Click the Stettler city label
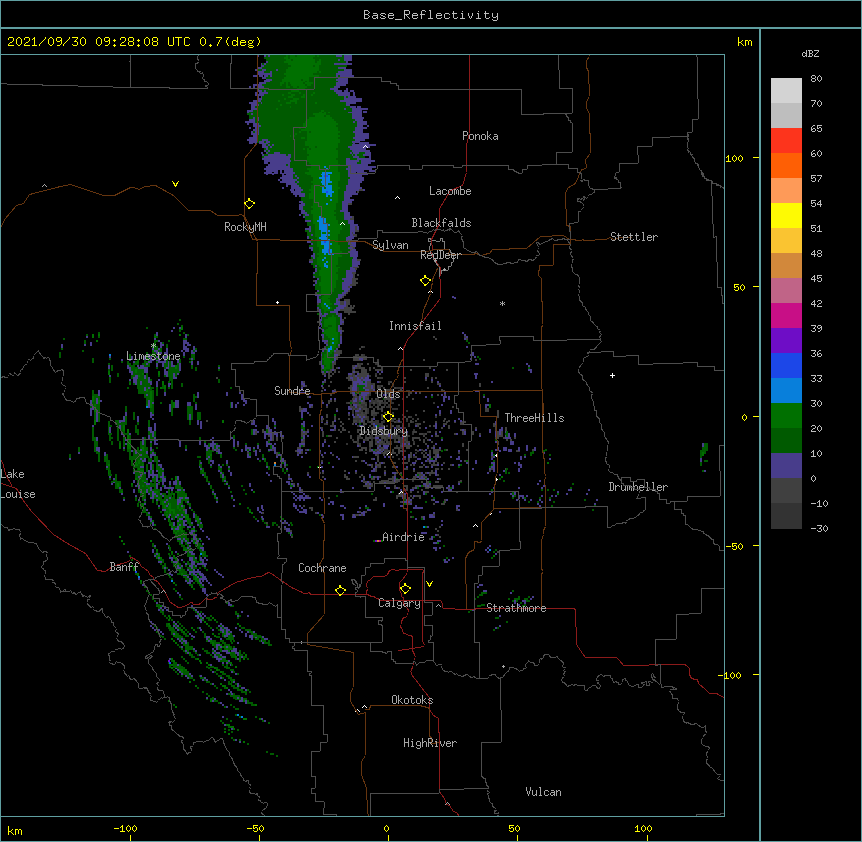This screenshot has height=842, width=862. pos(634,237)
